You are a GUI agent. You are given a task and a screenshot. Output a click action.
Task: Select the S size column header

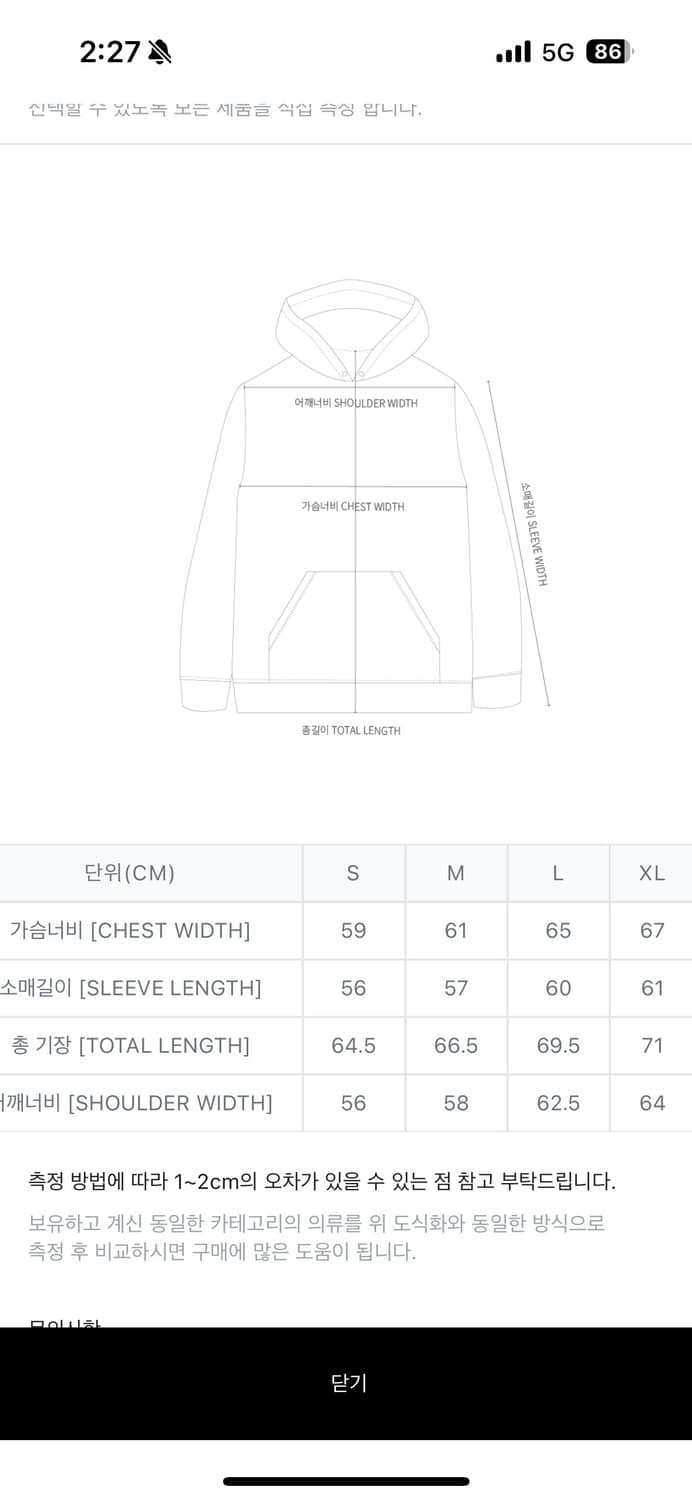353,873
